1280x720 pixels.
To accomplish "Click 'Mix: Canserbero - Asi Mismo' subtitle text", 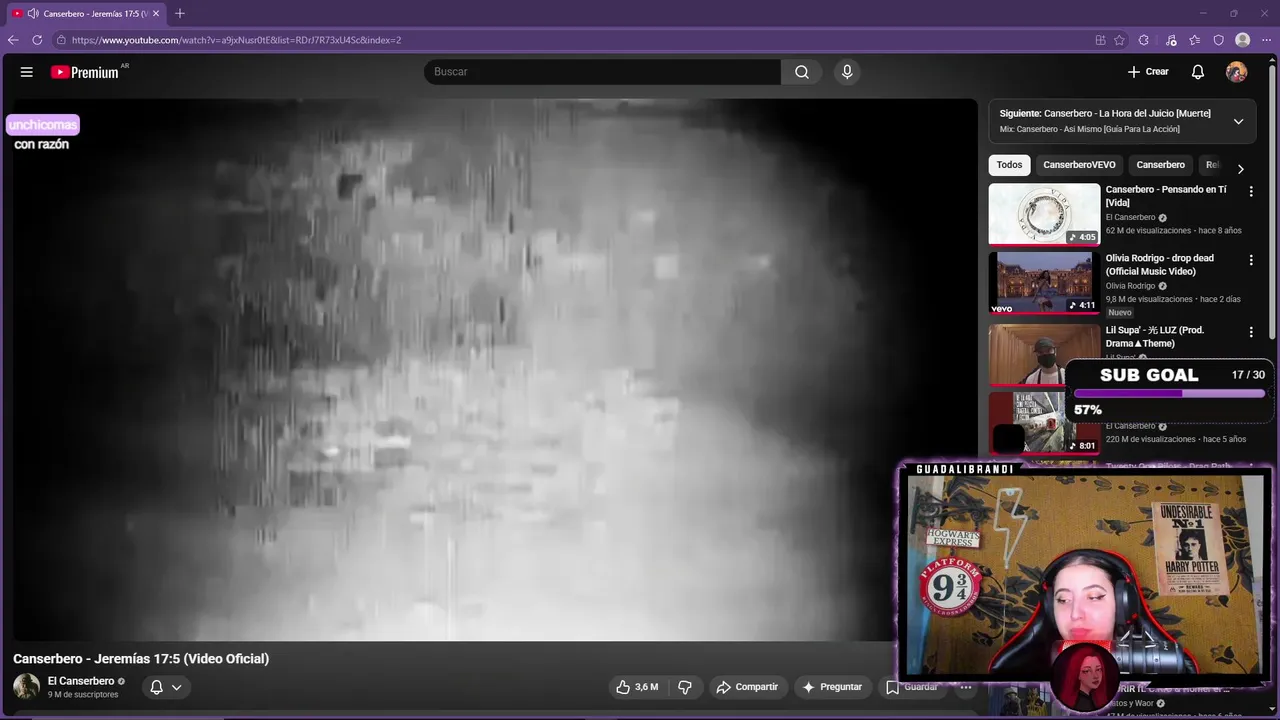I will (1090, 129).
